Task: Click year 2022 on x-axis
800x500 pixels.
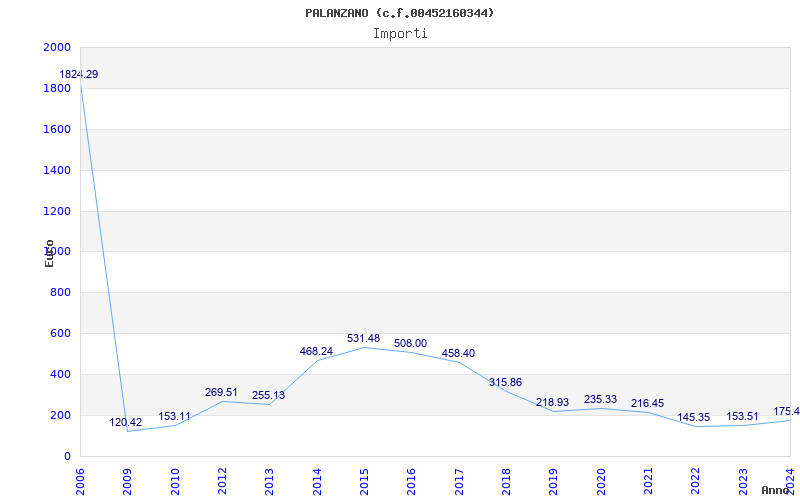Action: [x=695, y=482]
